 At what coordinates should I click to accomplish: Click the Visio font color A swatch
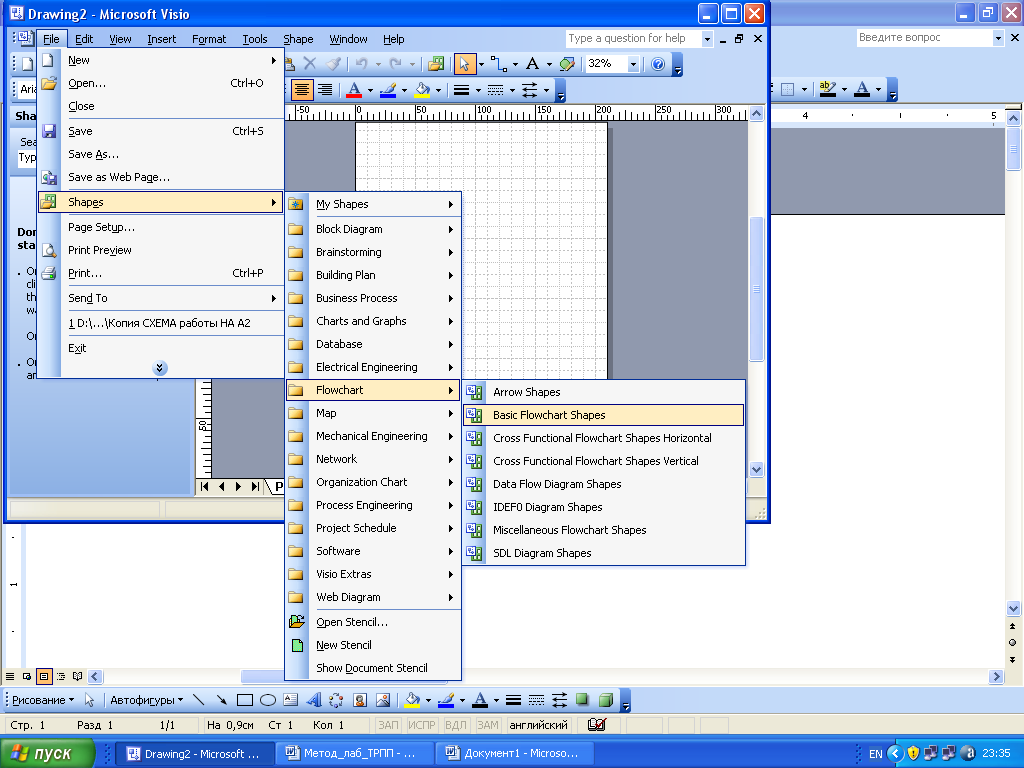[x=354, y=90]
